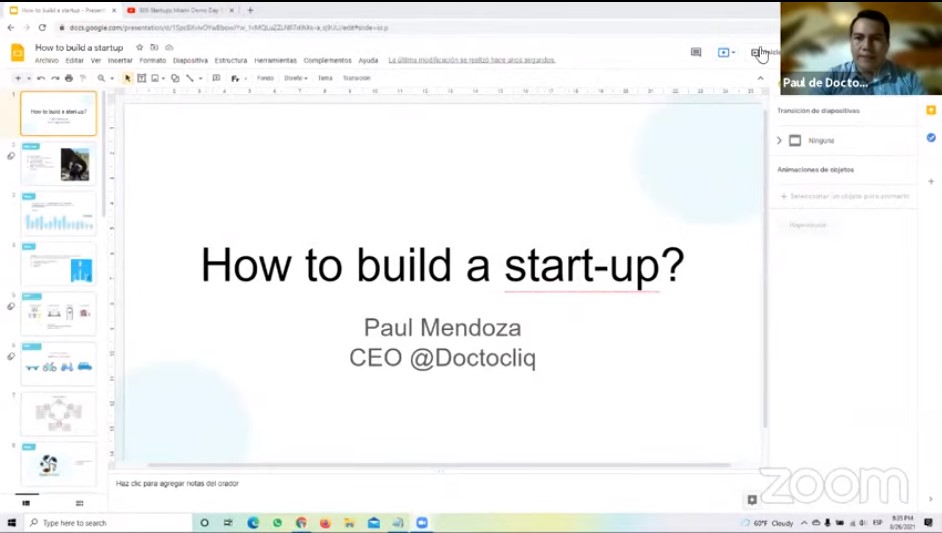Select slide 7 thumbnail with circular diagram
This screenshot has height=533, width=942.
(58, 414)
